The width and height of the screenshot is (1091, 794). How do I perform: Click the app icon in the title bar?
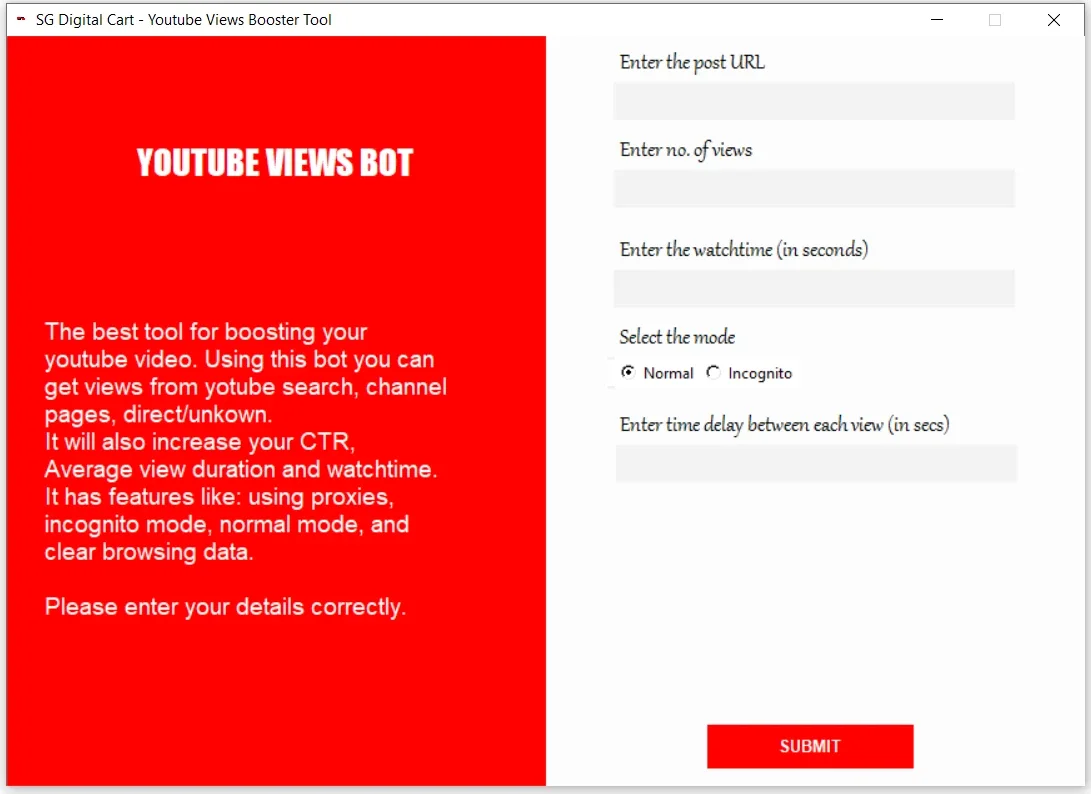(x=21, y=19)
